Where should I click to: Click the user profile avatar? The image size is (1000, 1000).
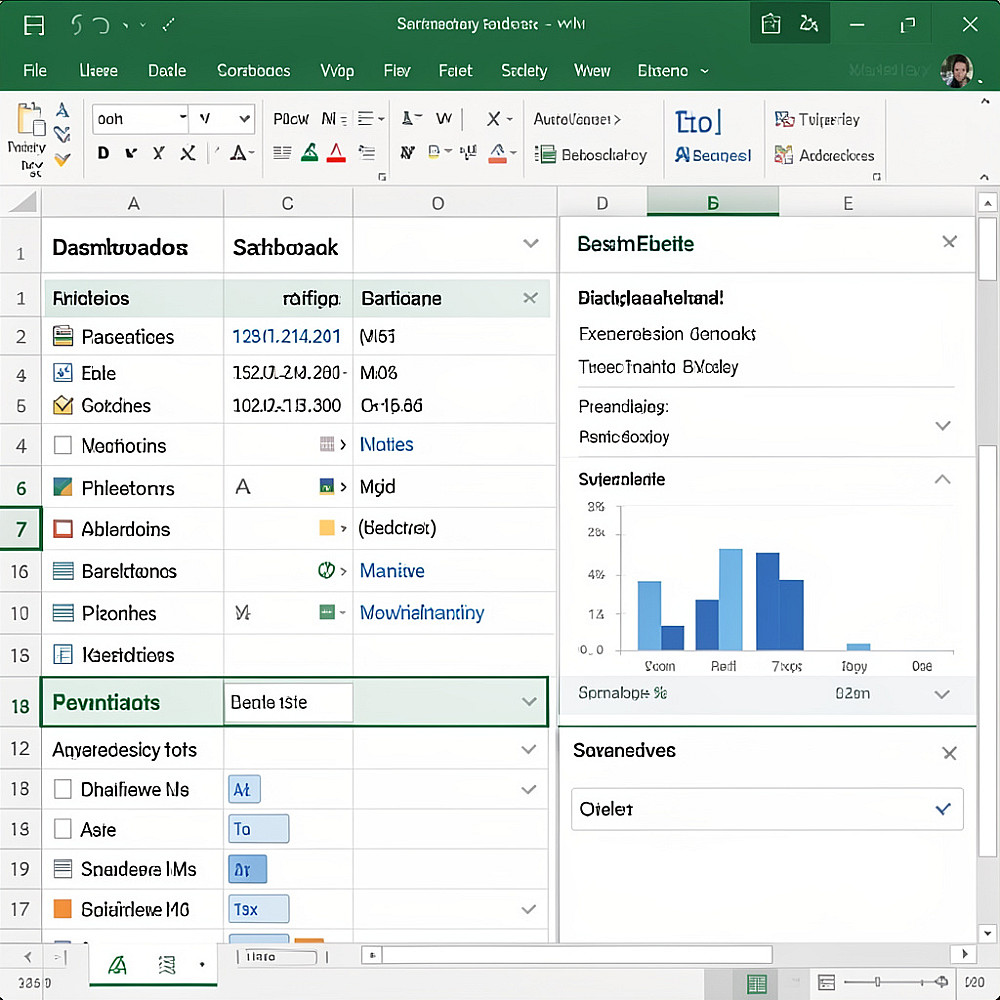[957, 70]
